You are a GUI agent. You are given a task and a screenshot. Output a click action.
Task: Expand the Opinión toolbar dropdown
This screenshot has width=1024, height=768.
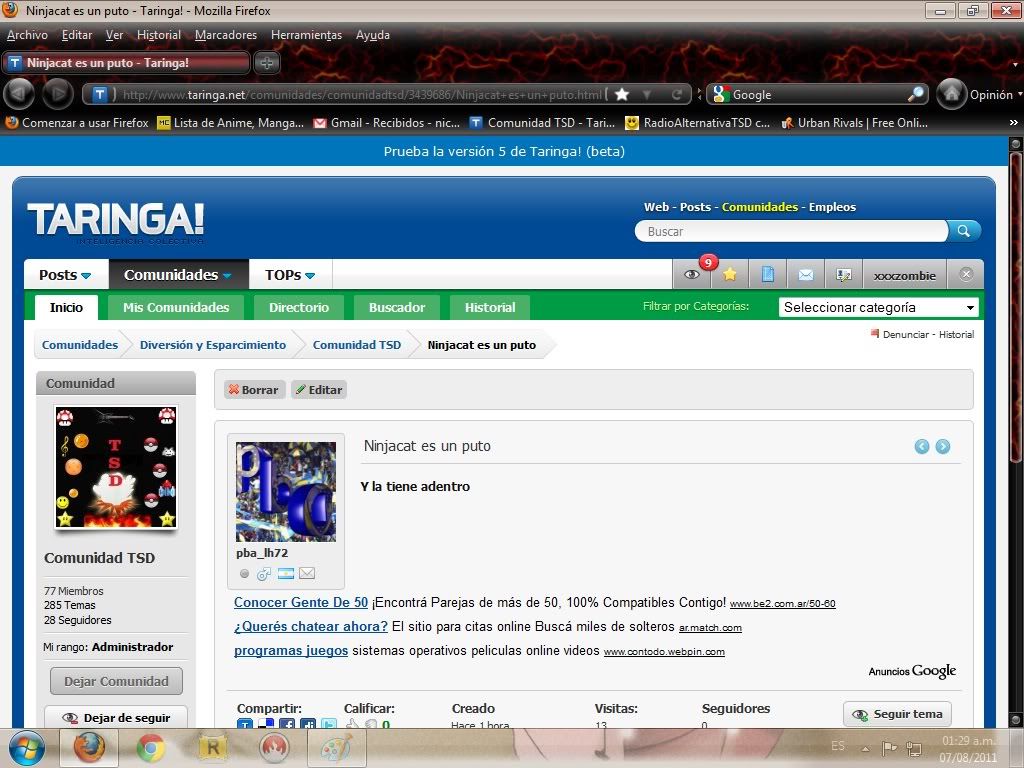[1019, 94]
